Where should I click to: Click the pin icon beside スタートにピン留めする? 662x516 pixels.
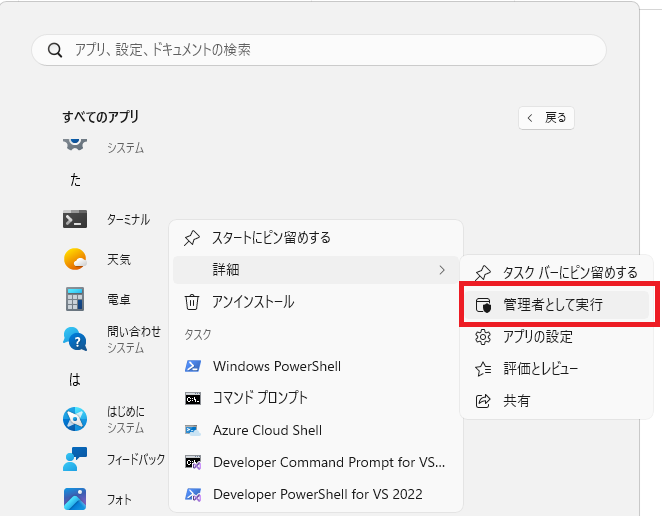click(192, 238)
